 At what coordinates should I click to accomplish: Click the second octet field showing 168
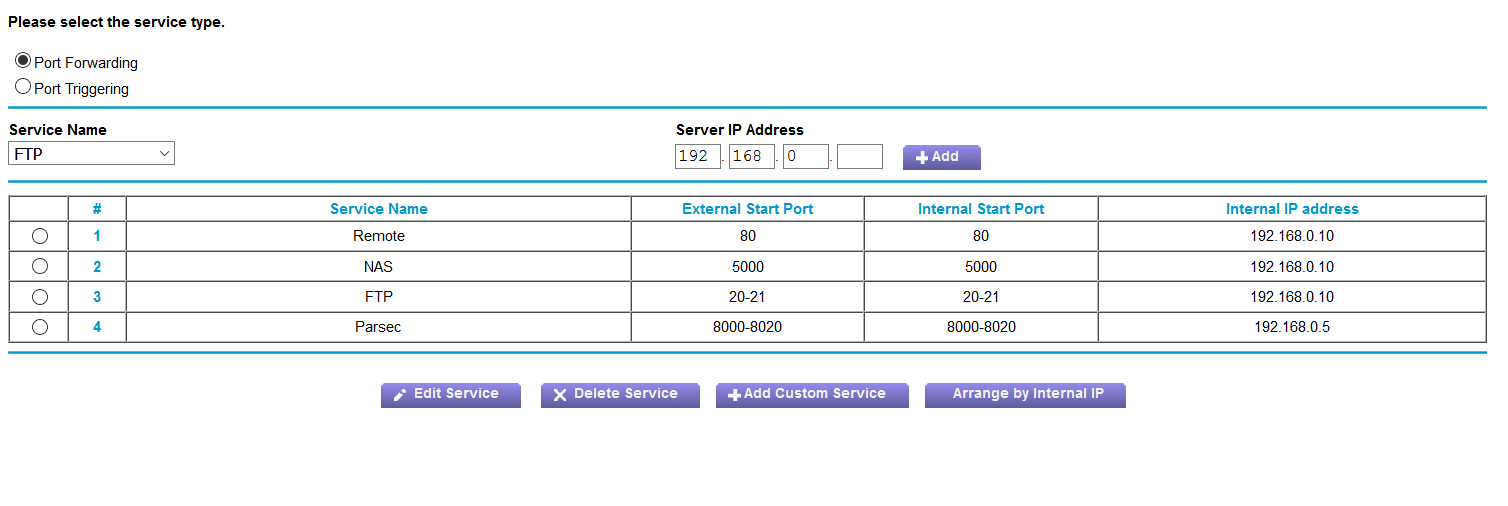751,157
